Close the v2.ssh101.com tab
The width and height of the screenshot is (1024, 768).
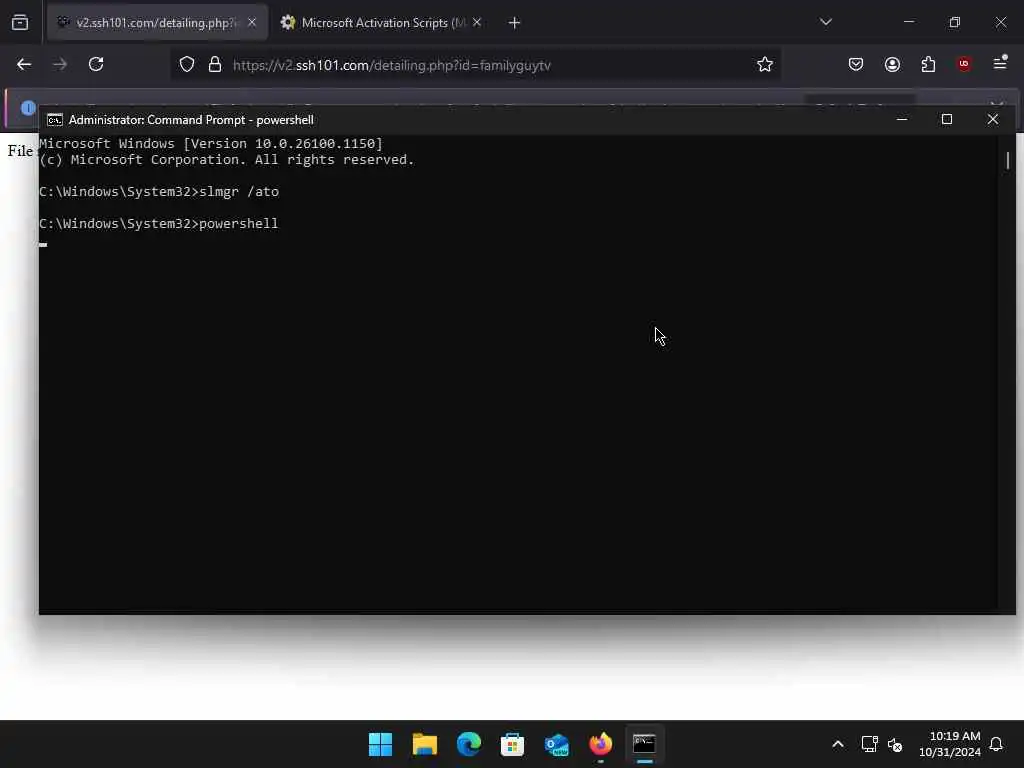coord(251,22)
